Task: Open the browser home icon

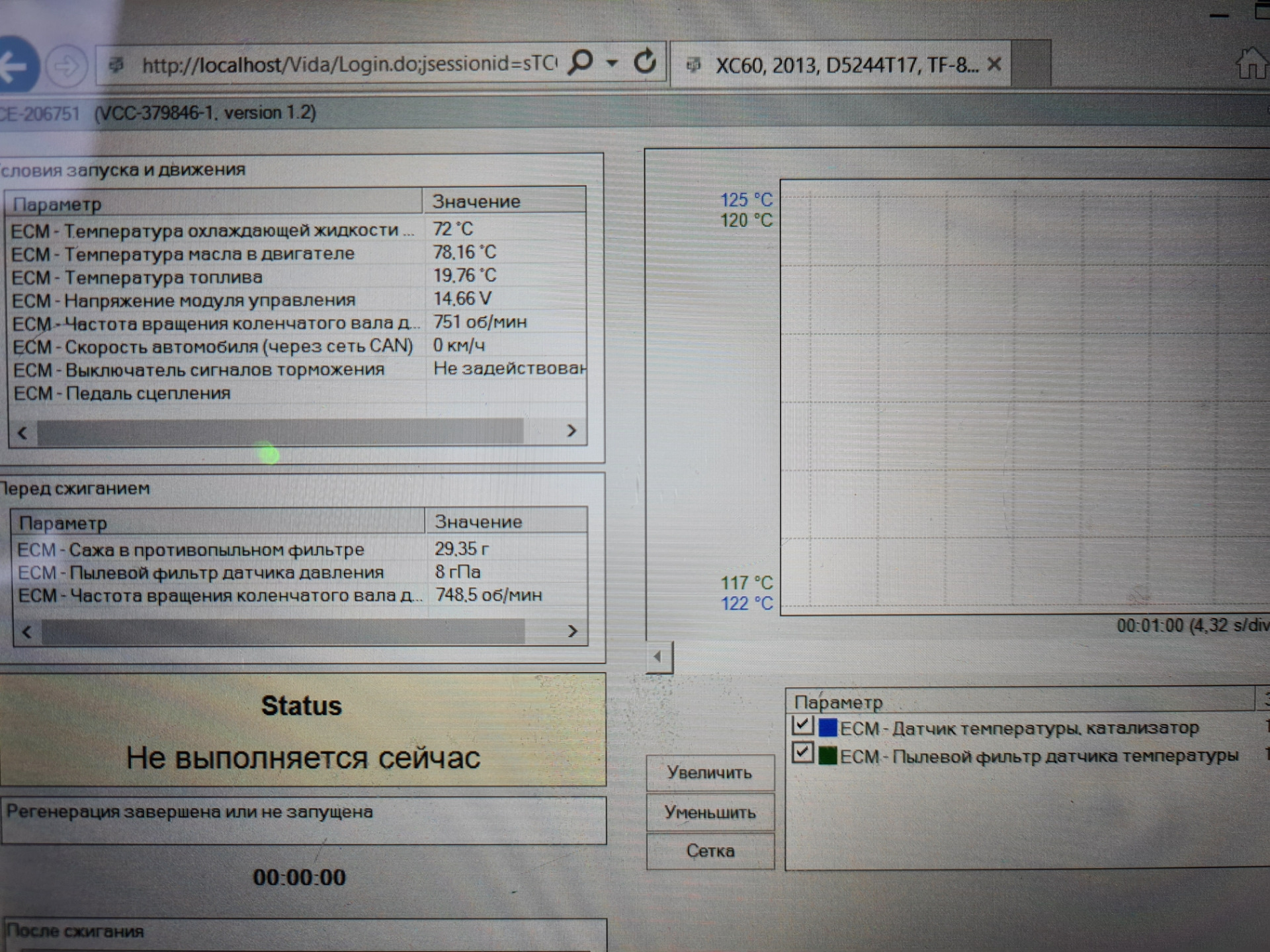Action: [x=1250, y=65]
